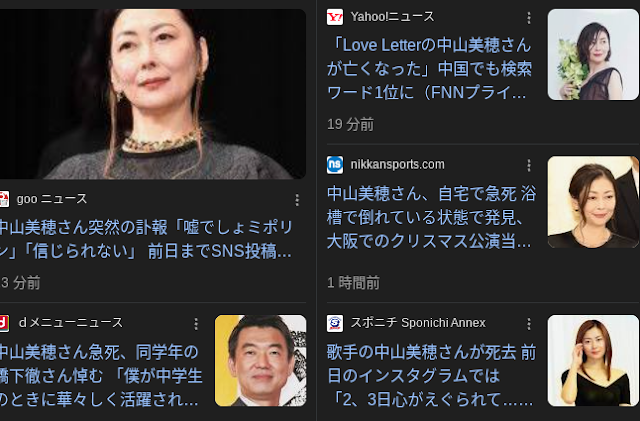This screenshot has width=640, height=421.
Task: Open more options for goo ニュース article
Action: (297, 200)
